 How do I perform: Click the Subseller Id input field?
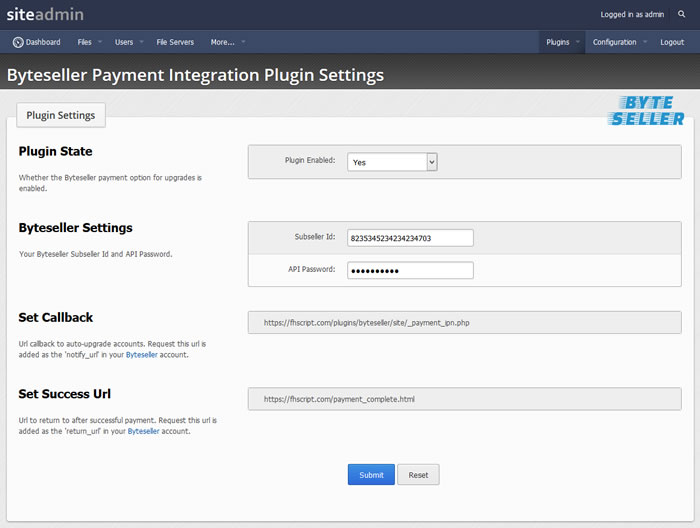[x=410, y=238]
